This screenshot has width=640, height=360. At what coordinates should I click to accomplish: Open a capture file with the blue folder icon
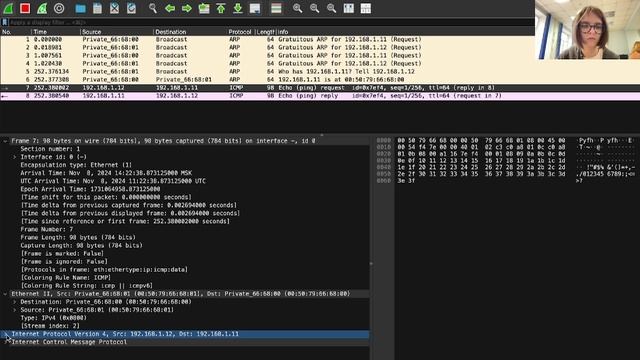click(x=81, y=8)
